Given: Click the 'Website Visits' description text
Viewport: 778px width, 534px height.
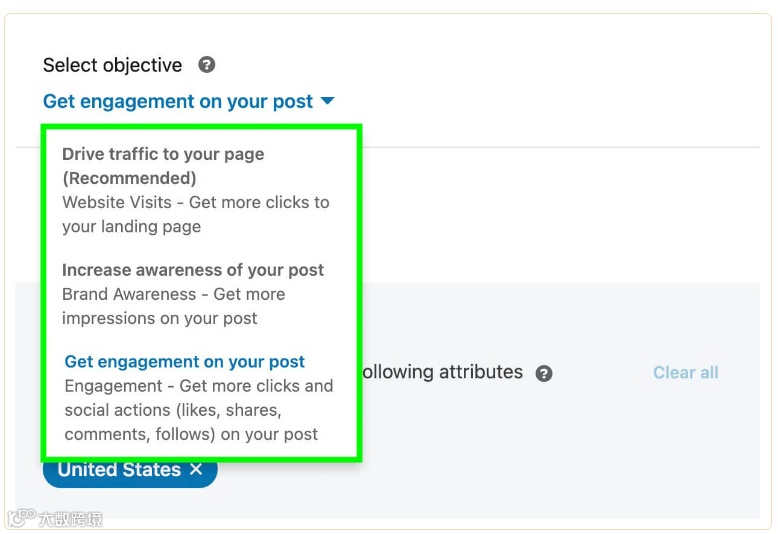Looking at the screenshot, I should [195, 202].
